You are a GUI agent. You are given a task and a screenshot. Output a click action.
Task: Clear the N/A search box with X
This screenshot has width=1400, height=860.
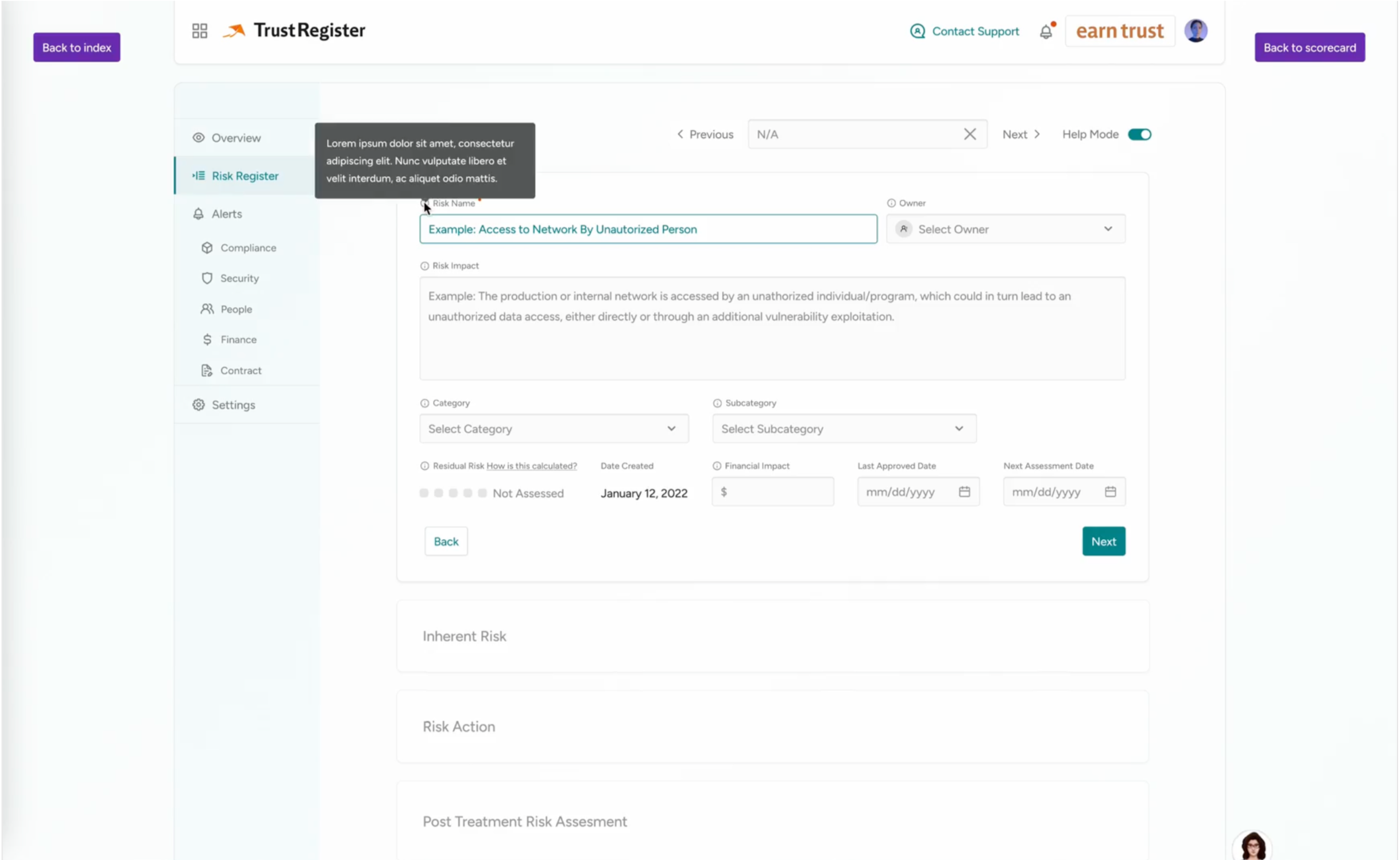[969, 134]
